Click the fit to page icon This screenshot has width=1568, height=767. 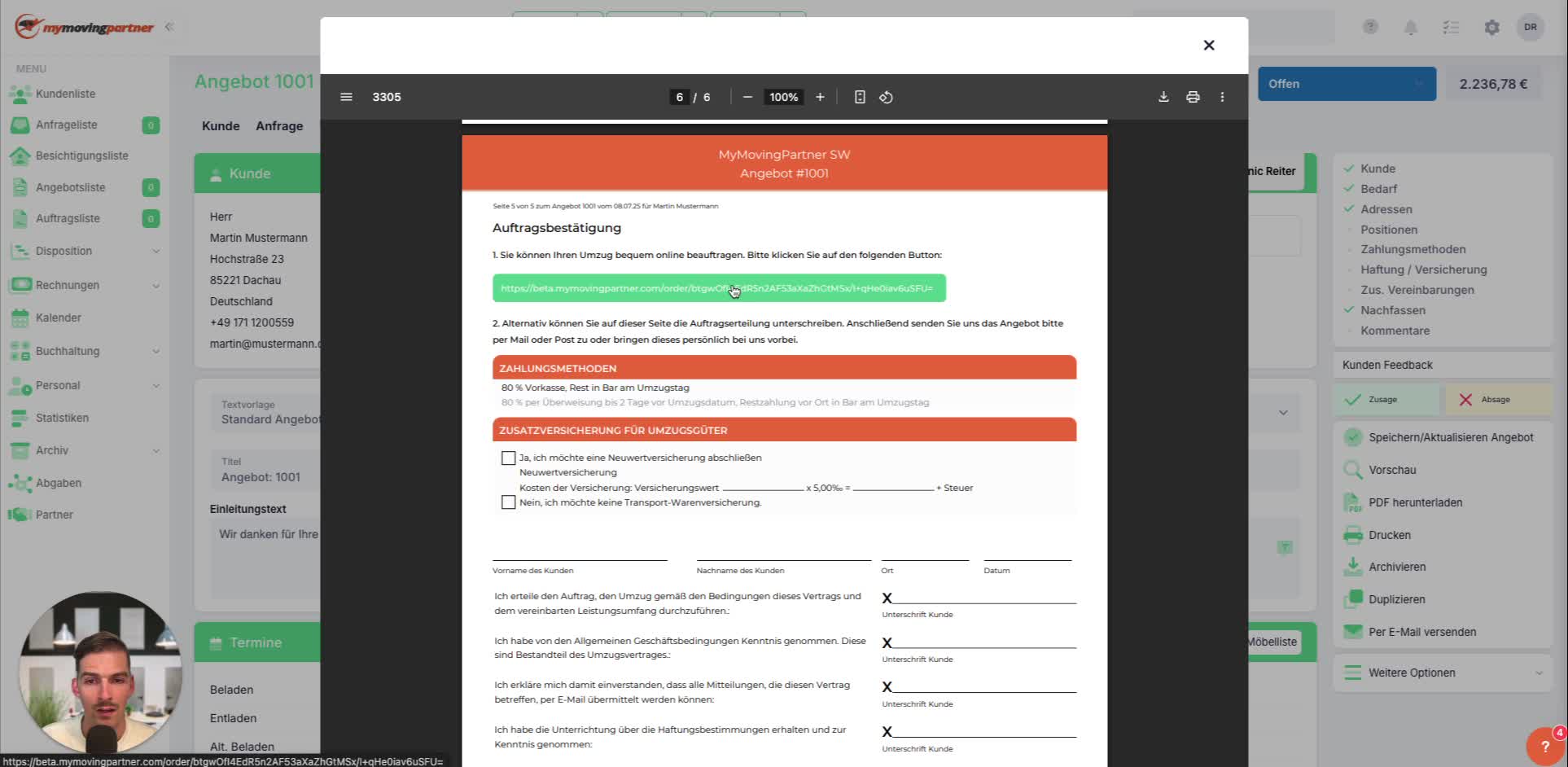(x=860, y=97)
